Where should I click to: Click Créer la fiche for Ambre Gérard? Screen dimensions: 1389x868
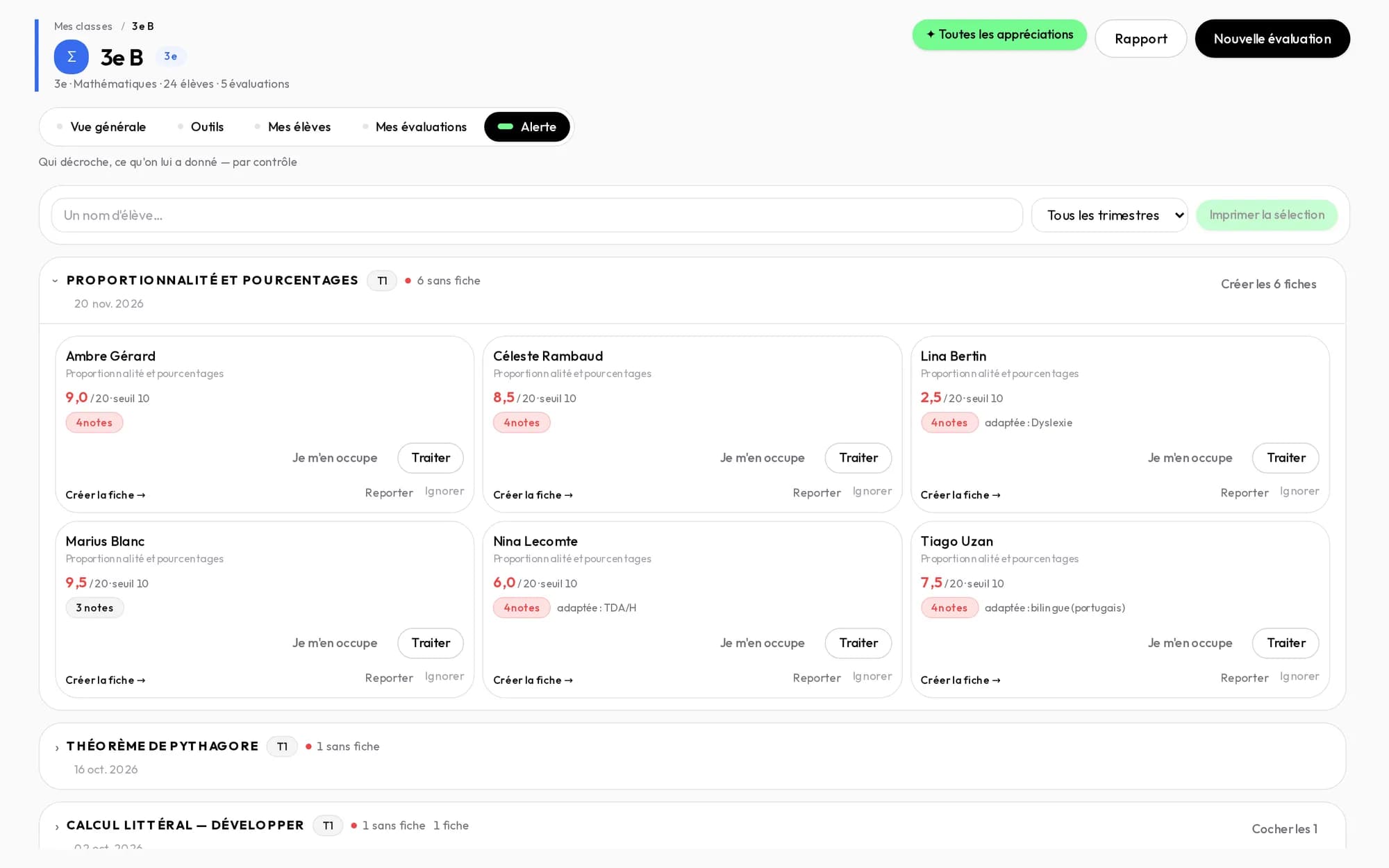pos(106,495)
